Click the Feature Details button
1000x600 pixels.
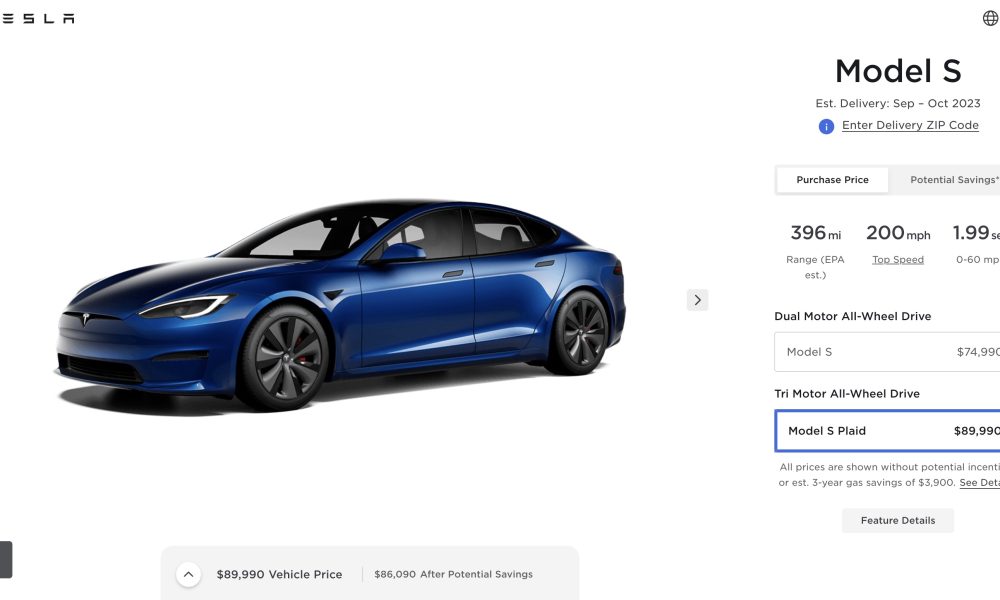[x=897, y=520]
